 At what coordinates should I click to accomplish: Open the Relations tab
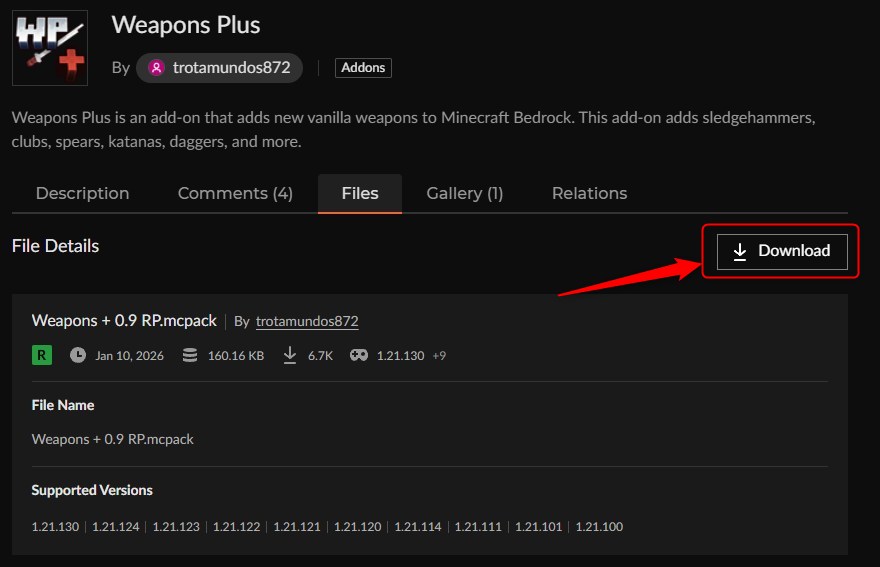pyautogui.click(x=589, y=193)
